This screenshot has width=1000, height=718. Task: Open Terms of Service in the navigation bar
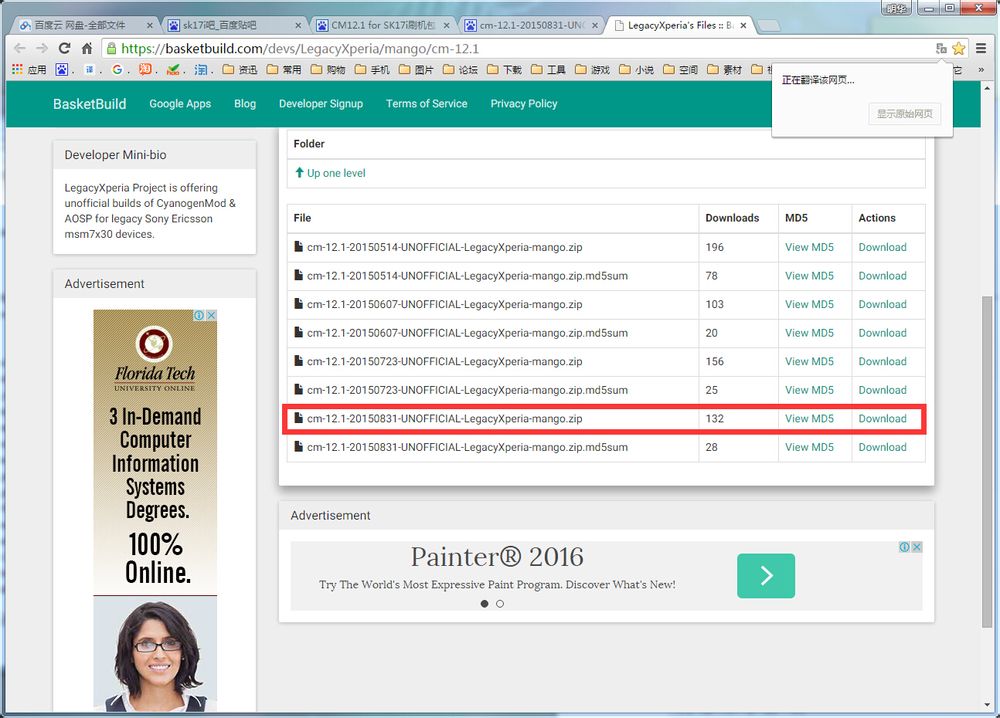(427, 103)
